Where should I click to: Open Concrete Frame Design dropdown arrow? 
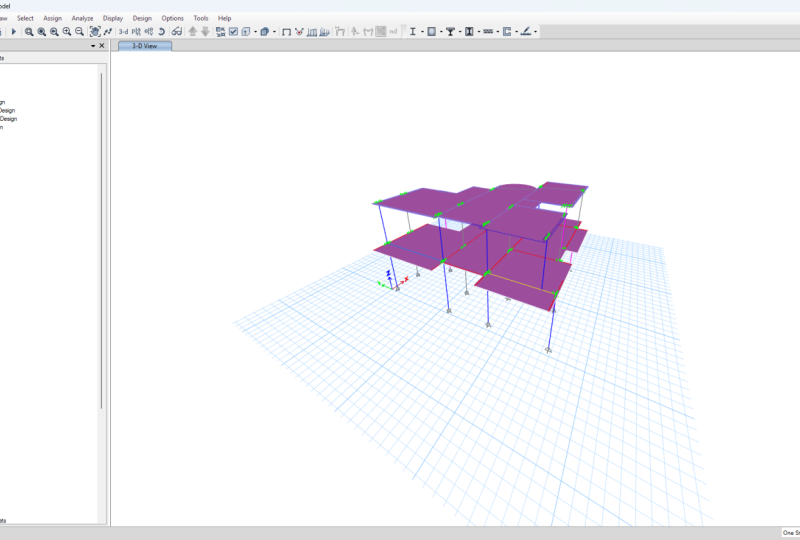pyautogui.click(x=441, y=32)
